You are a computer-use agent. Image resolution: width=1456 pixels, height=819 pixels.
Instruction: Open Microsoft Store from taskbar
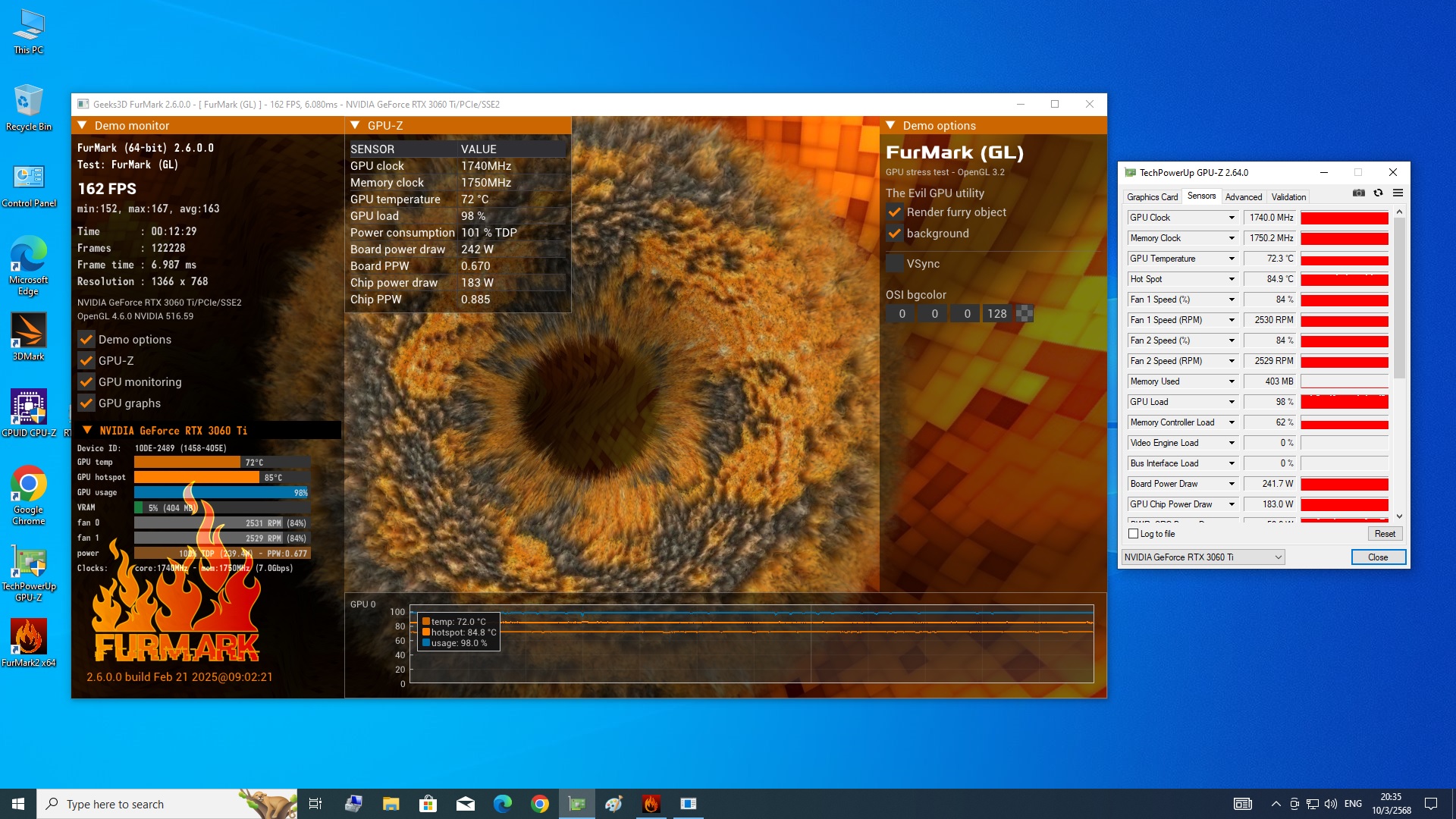pyautogui.click(x=428, y=804)
